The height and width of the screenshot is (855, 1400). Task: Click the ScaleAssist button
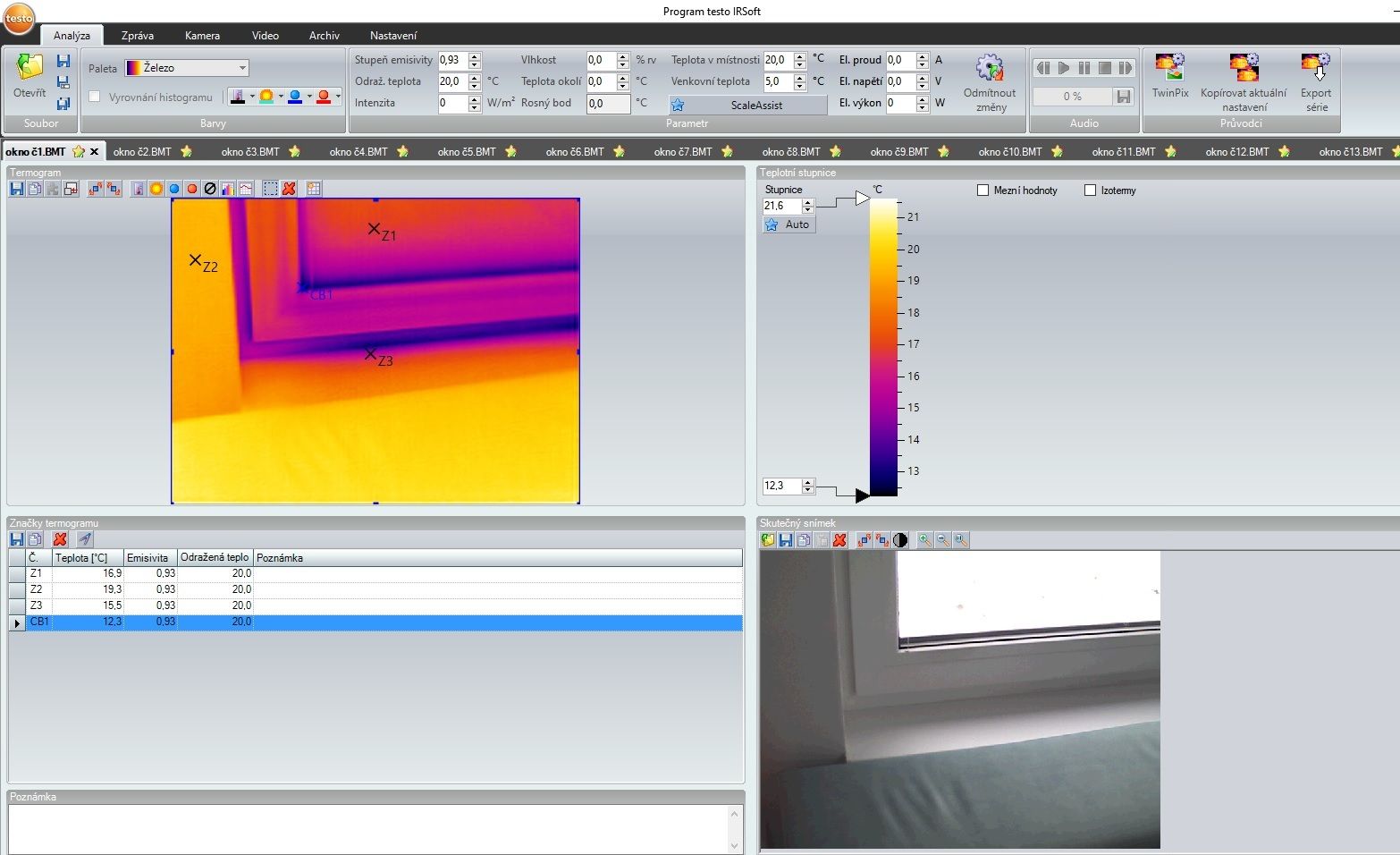tap(747, 105)
